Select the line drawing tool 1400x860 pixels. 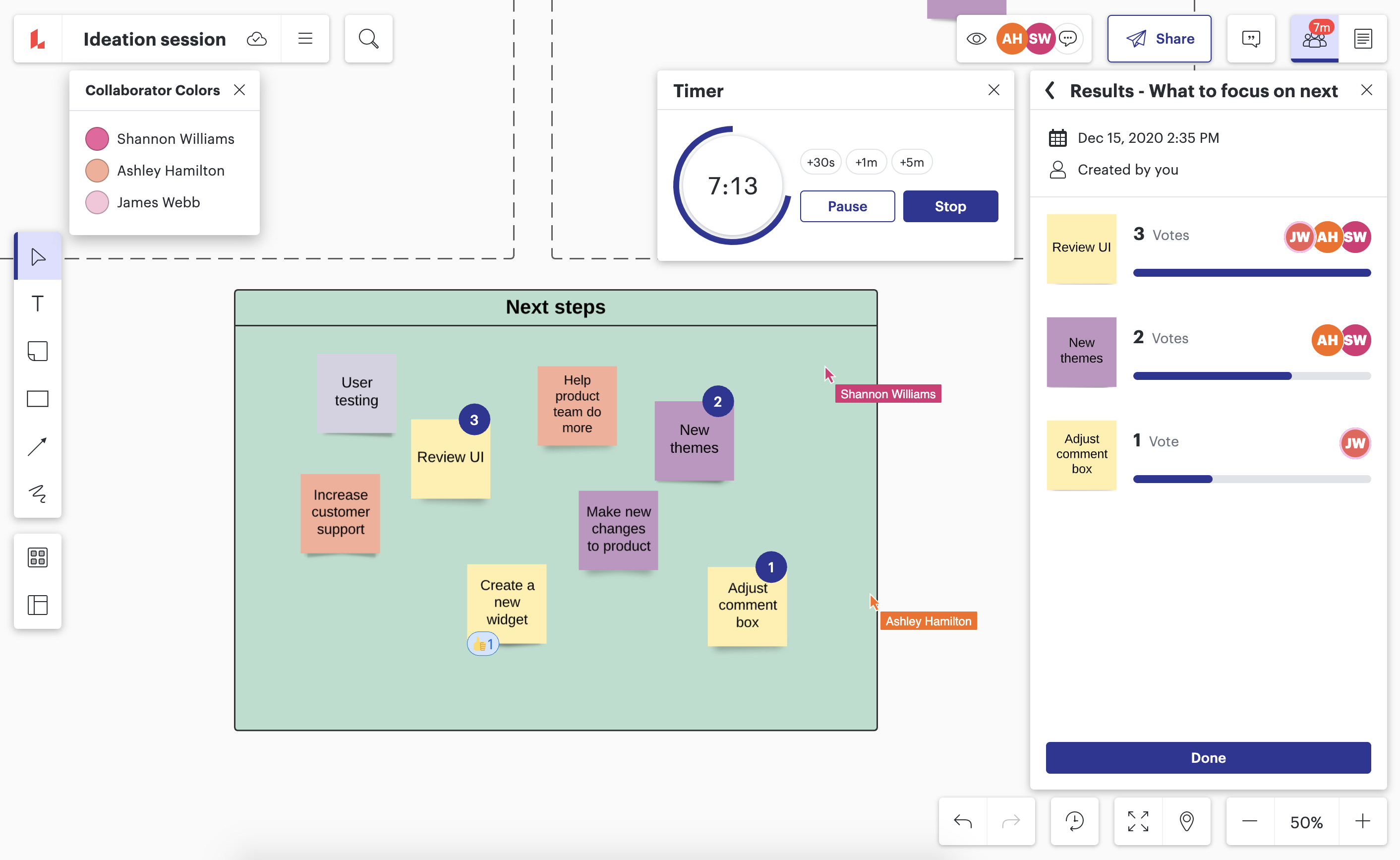[38, 446]
